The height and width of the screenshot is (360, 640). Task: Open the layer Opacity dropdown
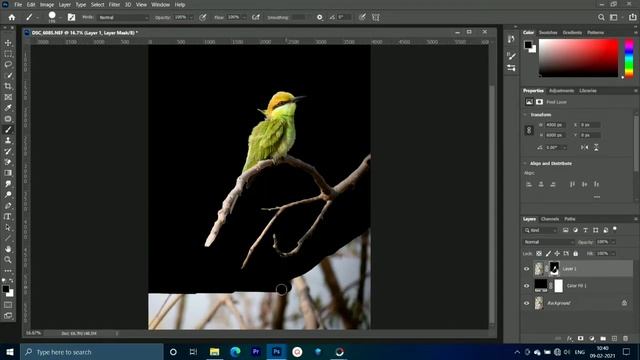pos(613,242)
